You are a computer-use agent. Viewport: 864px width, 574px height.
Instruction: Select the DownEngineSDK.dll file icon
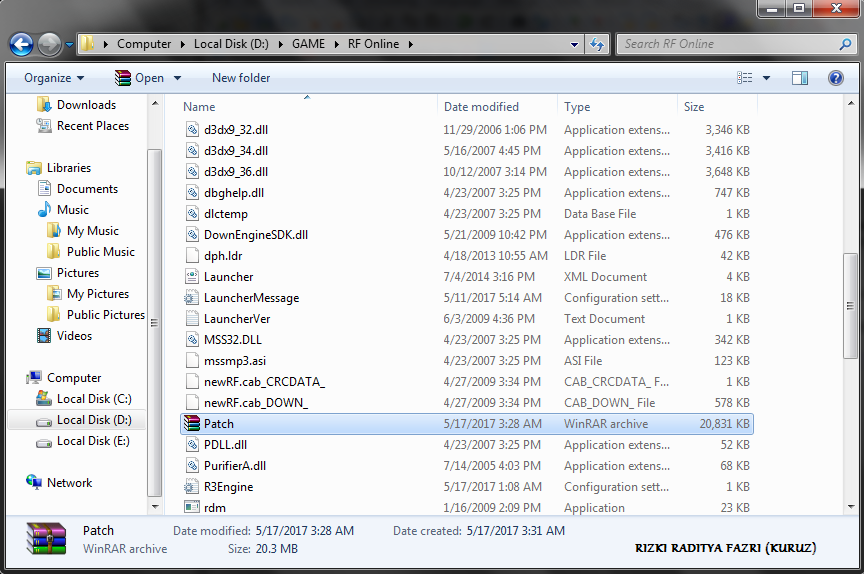click(192, 235)
